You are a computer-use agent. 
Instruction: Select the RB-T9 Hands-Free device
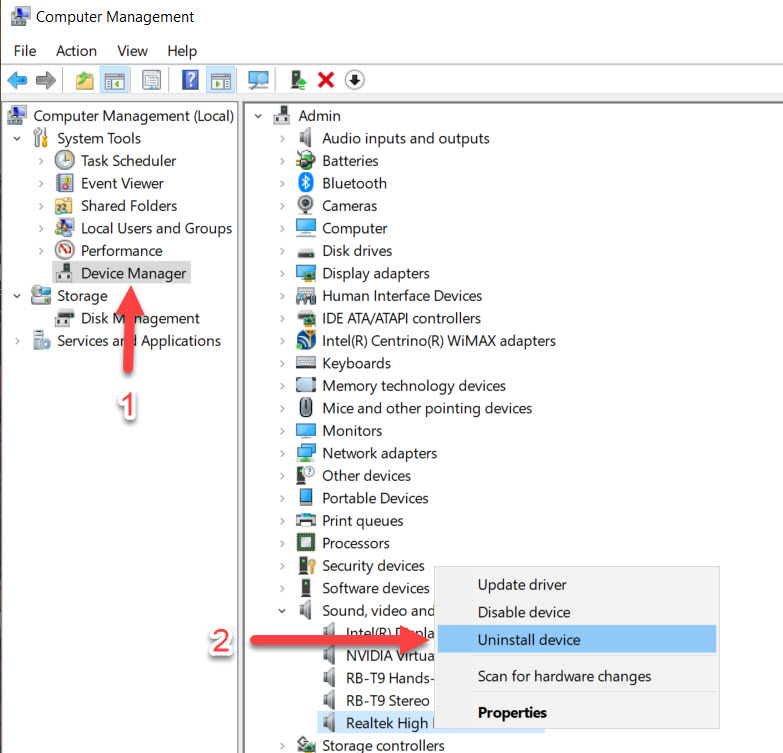(390, 678)
